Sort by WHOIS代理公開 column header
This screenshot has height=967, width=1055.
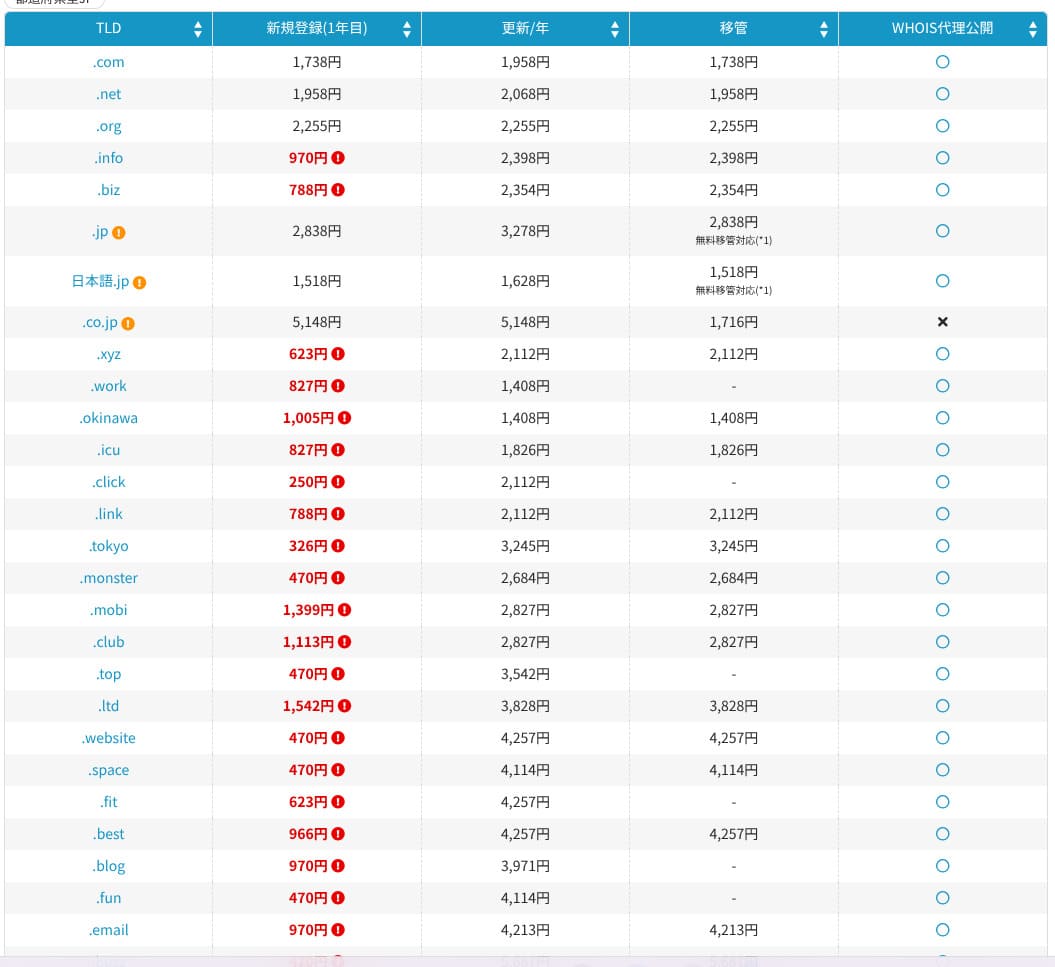click(x=942, y=29)
